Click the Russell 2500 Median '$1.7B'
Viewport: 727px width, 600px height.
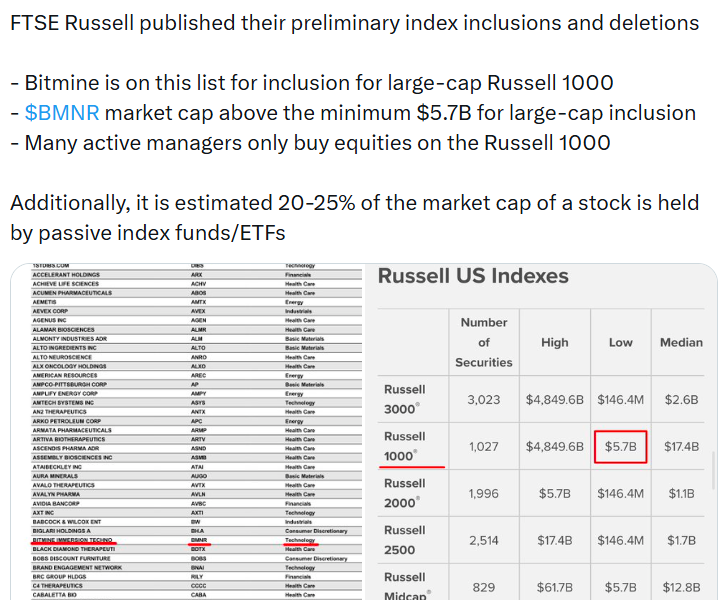point(681,540)
